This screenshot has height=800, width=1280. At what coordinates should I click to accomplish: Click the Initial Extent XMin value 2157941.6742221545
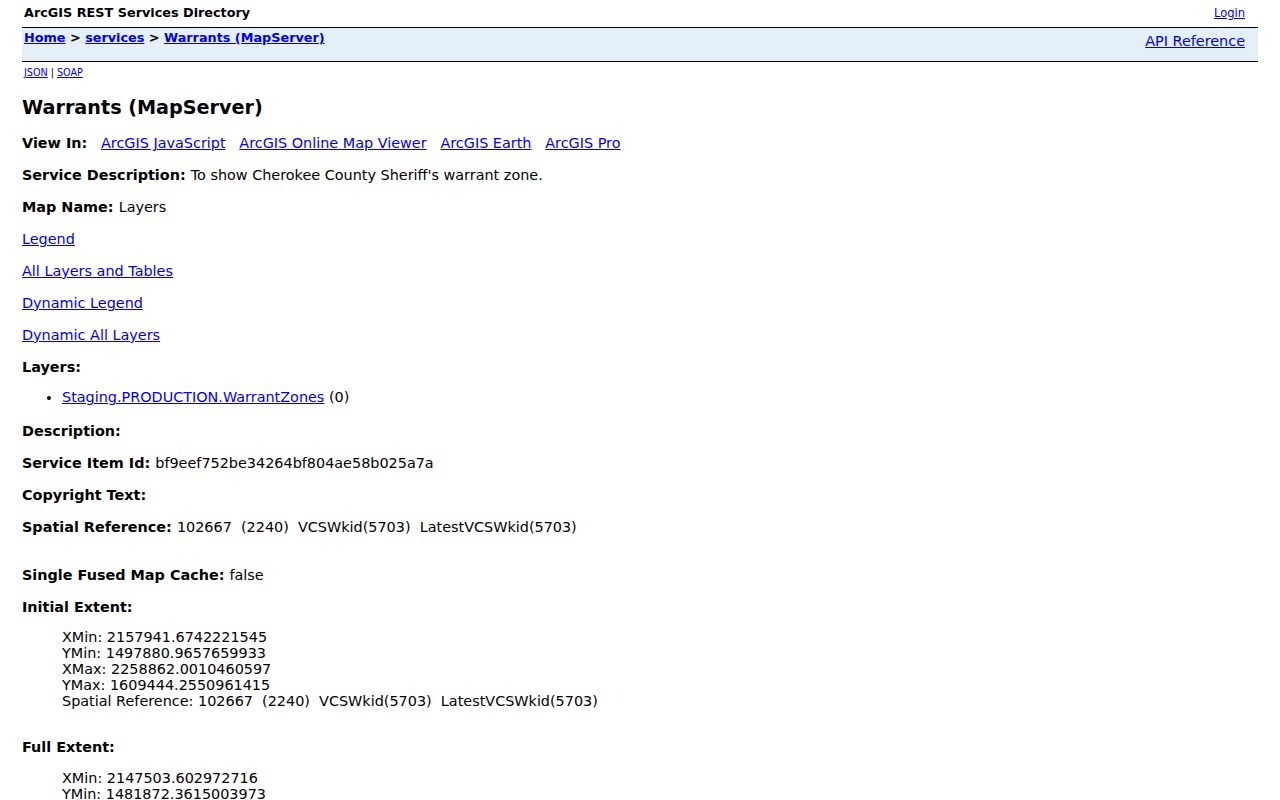(x=187, y=637)
